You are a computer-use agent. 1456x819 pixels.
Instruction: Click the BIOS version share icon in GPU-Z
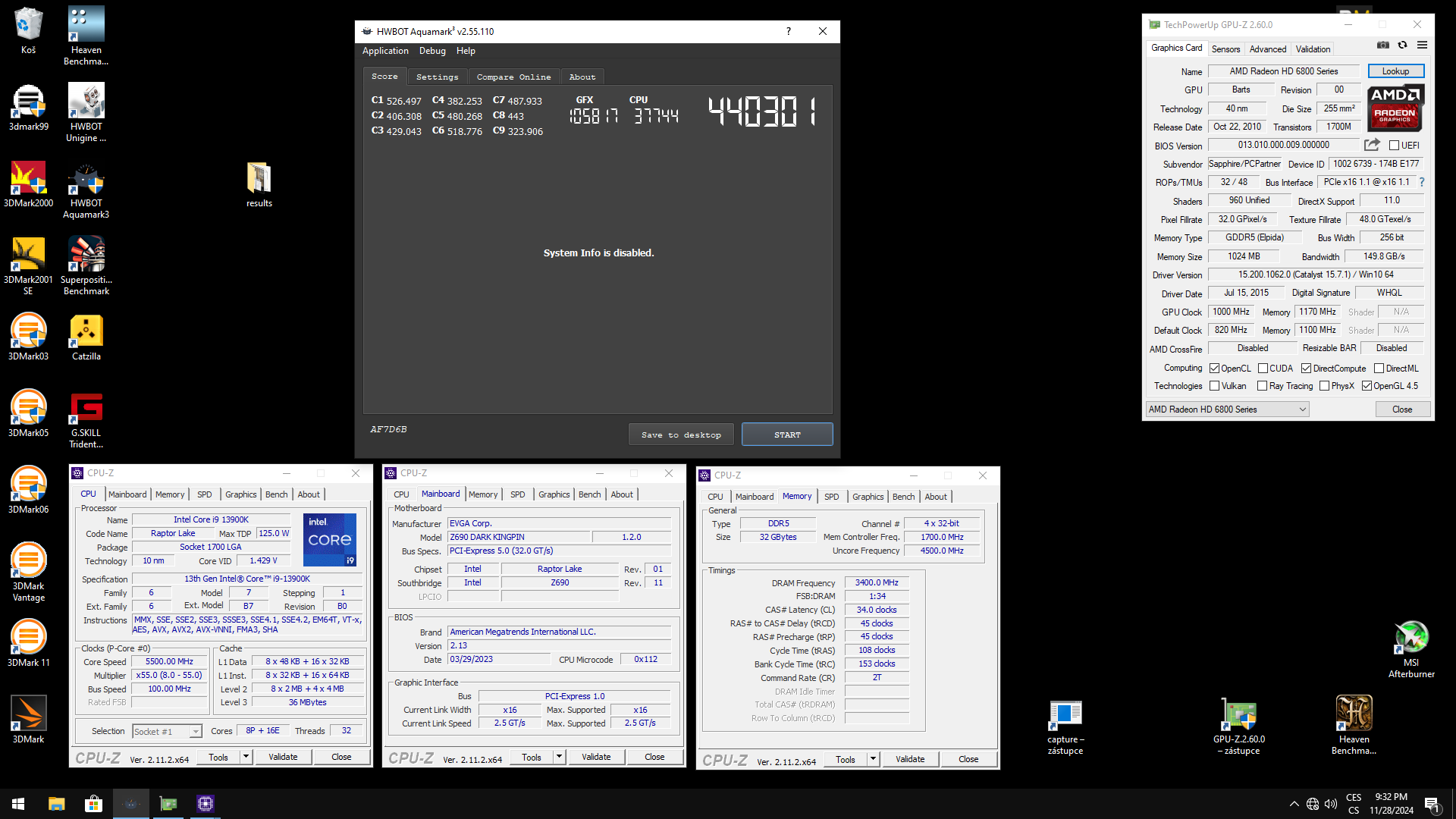pyautogui.click(x=1372, y=145)
